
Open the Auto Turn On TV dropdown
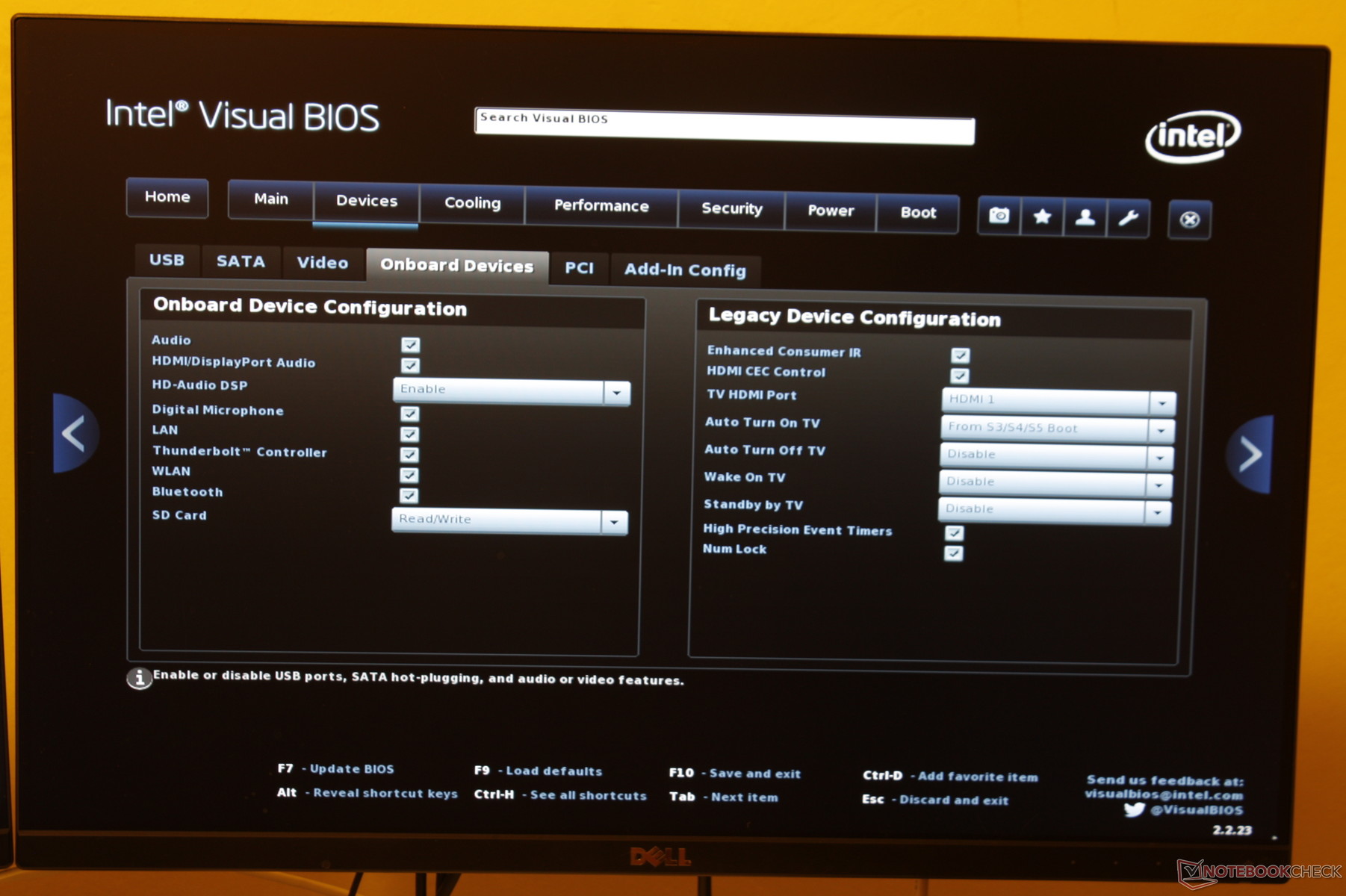(1057, 429)
